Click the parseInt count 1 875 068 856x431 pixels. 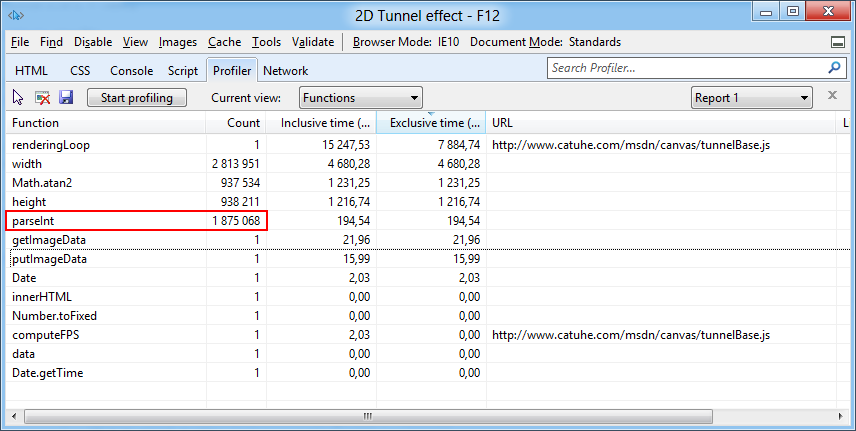click(236, 221)
